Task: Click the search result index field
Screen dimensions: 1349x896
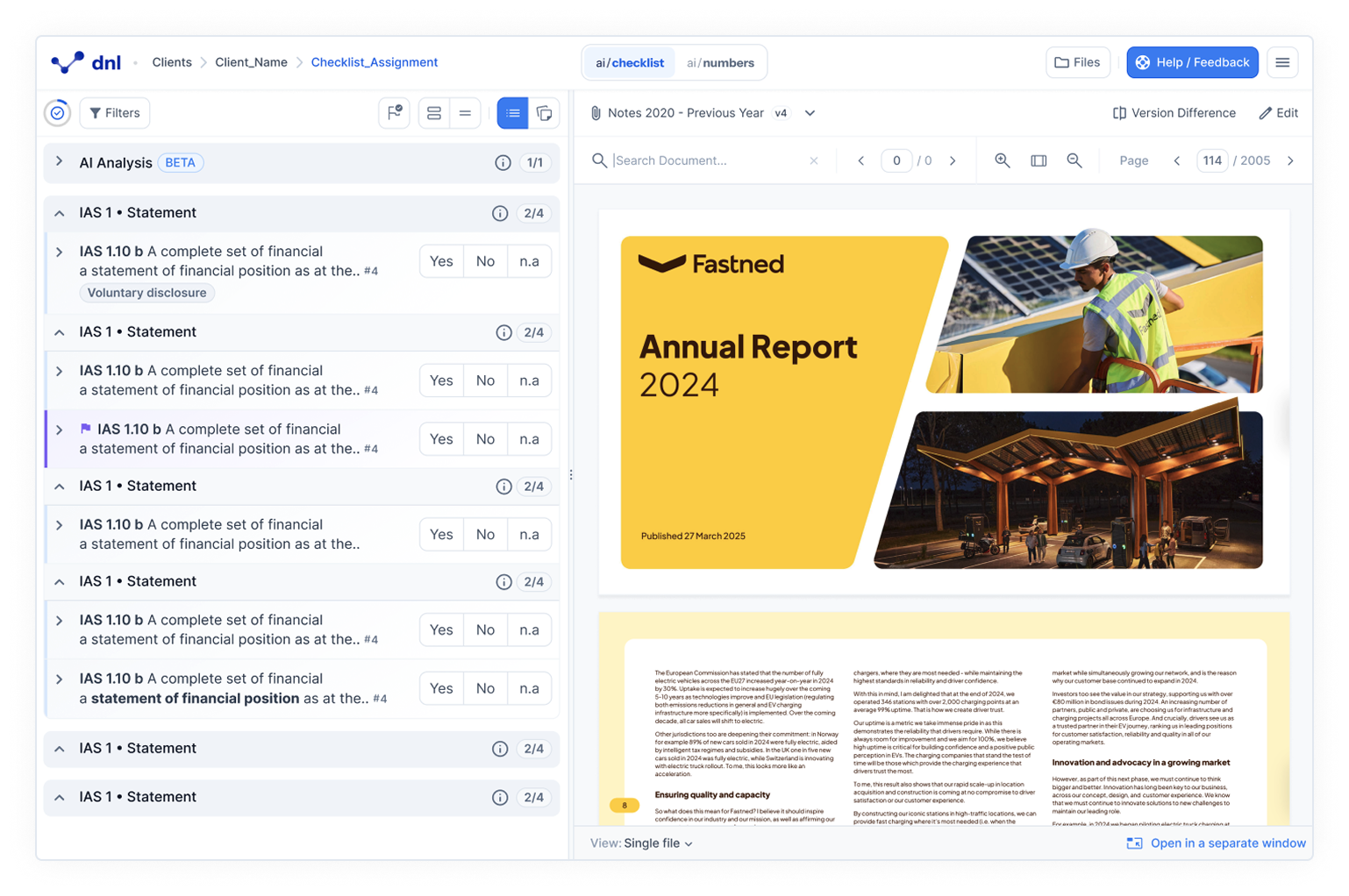Action: click(x=896, y=160)
